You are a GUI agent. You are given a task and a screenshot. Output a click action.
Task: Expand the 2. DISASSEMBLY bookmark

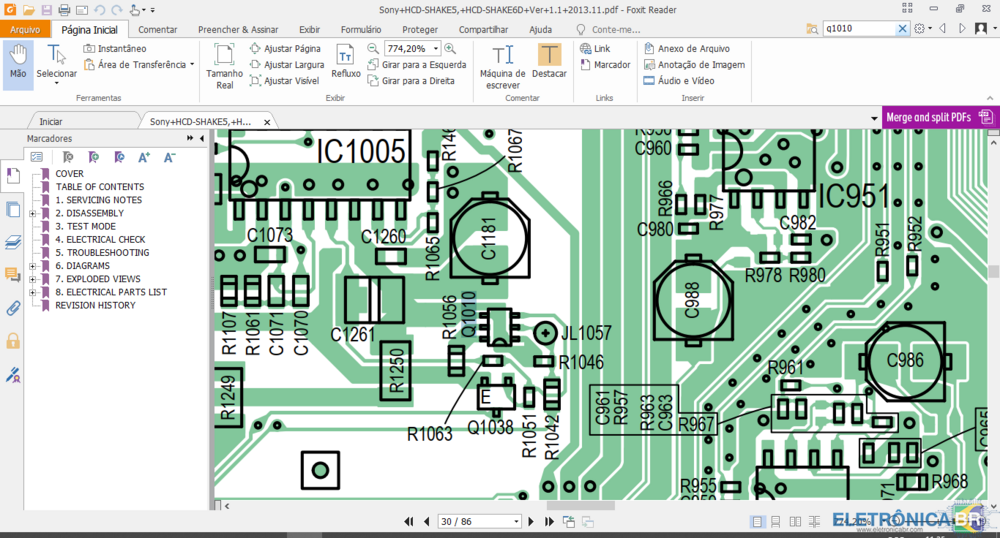click(33, 214)
